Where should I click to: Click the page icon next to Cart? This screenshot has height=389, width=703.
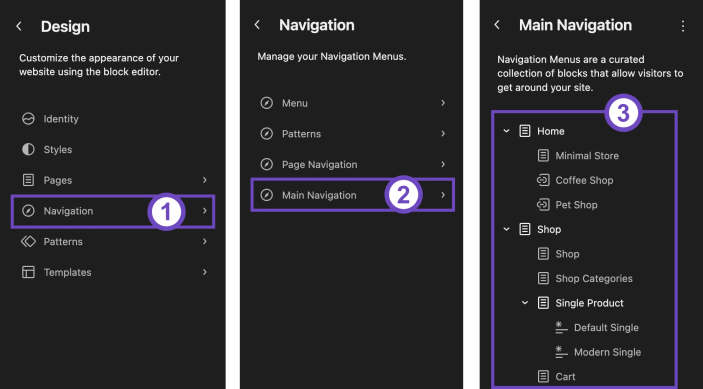[543, 376]
